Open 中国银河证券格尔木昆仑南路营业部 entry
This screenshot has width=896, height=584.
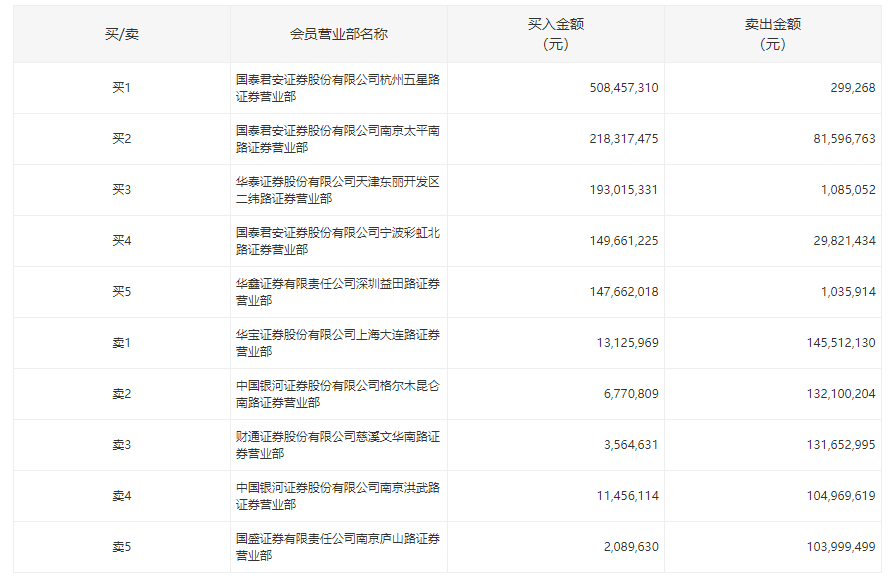click(337, 394)
